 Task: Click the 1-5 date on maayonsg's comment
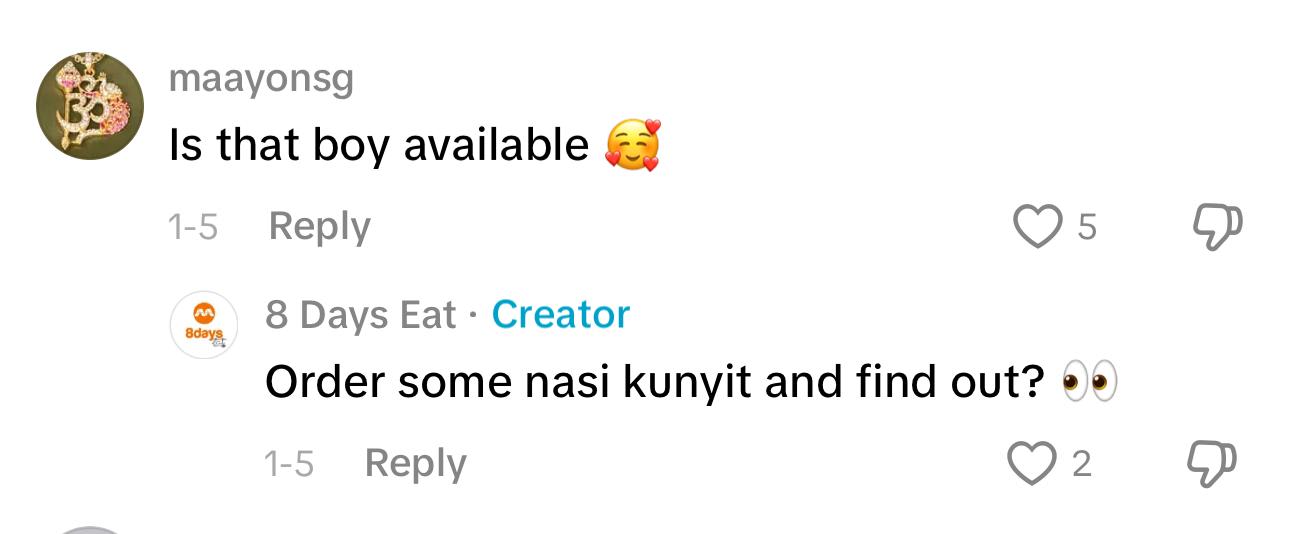[x=193, y=228]
